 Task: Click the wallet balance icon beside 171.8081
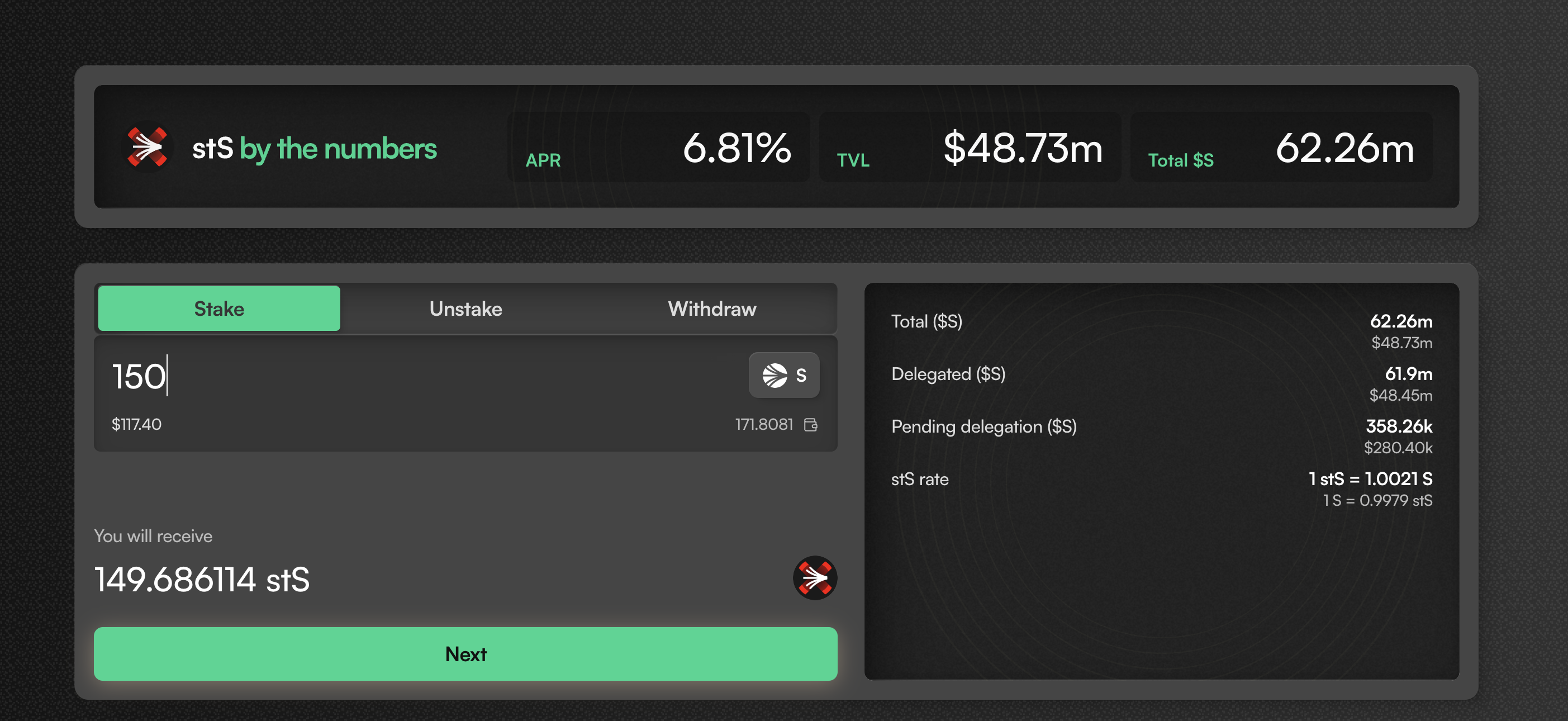pyautogui.click(x=810, y=424)
